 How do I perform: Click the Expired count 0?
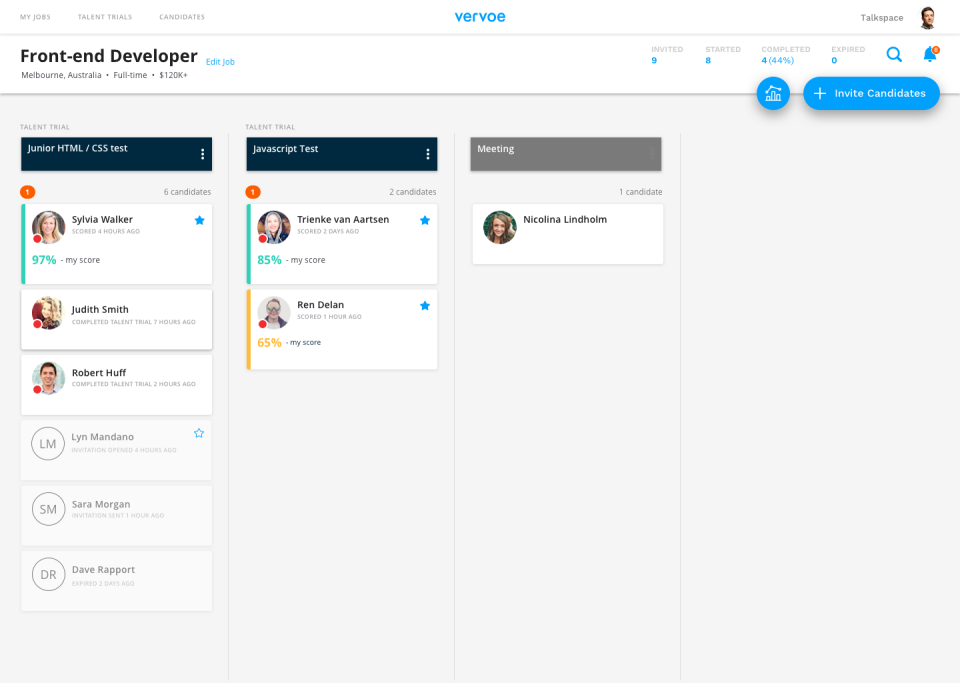[x=834, y=61]
